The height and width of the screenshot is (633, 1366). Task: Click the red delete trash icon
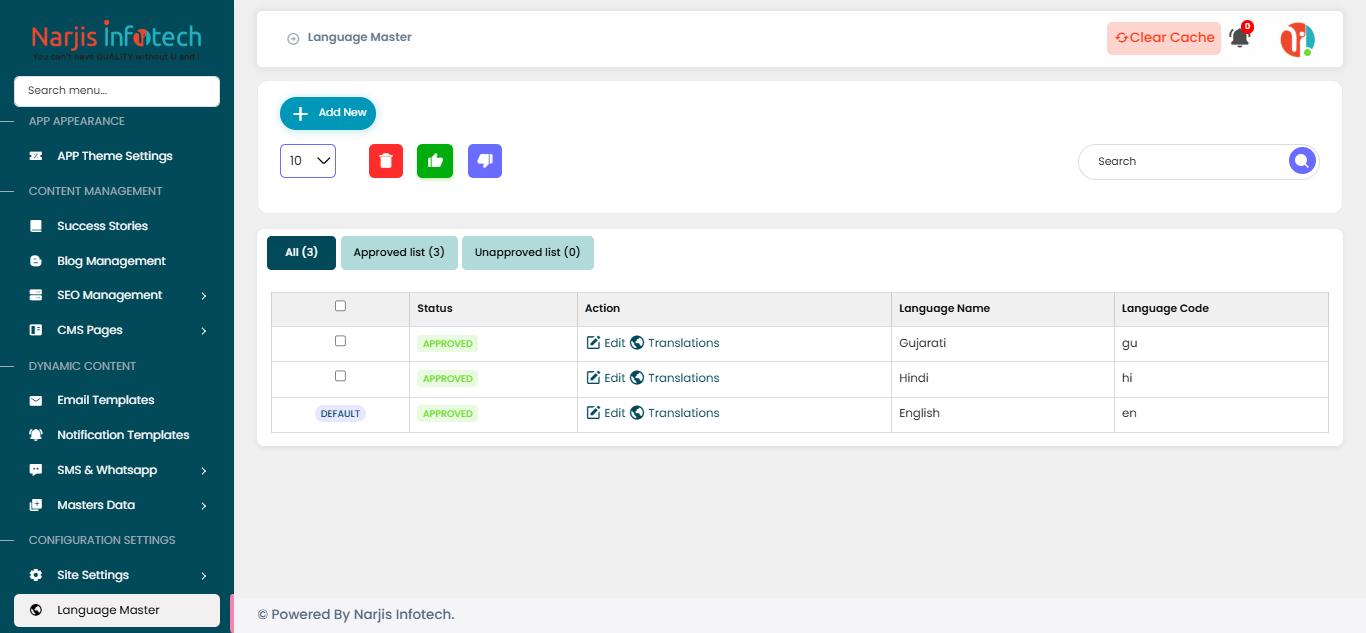point(386,161)
